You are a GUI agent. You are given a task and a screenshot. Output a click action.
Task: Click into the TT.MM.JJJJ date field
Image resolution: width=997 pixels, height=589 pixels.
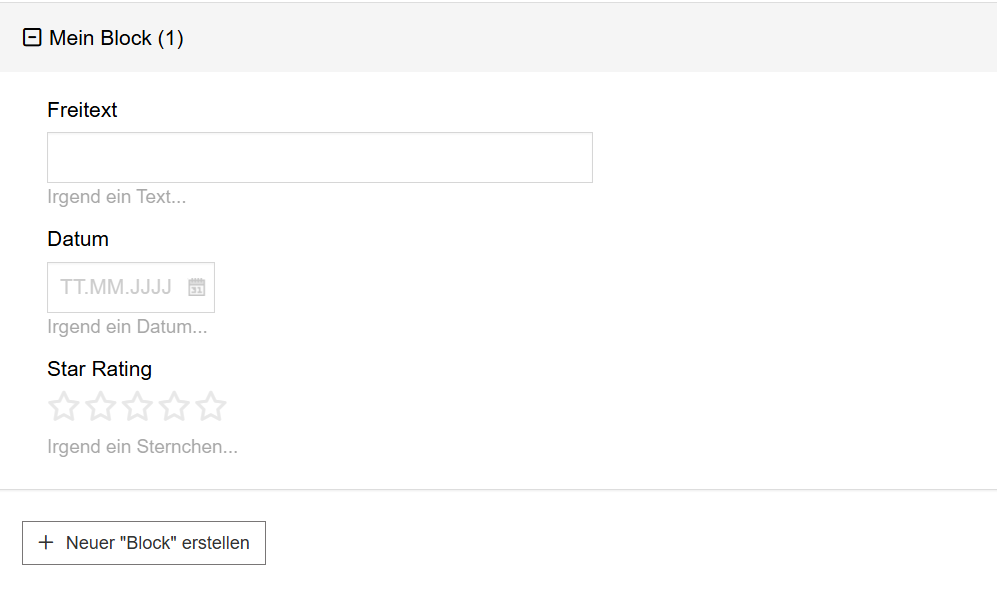[x=115, y=288]
